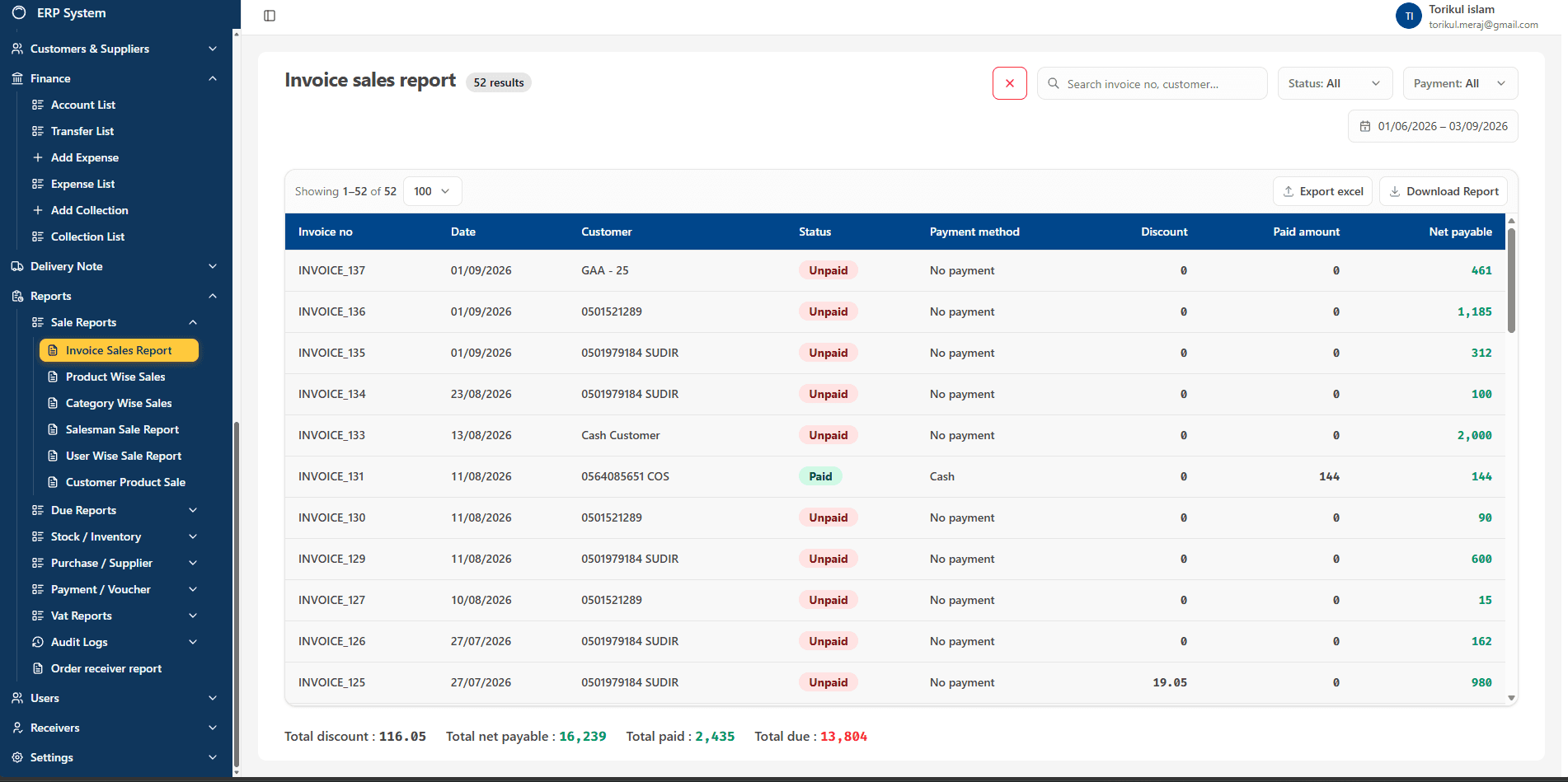Expand Customers & Suppliers chevron
Viewport: 1568px width, 782px height.
[213, 49]
